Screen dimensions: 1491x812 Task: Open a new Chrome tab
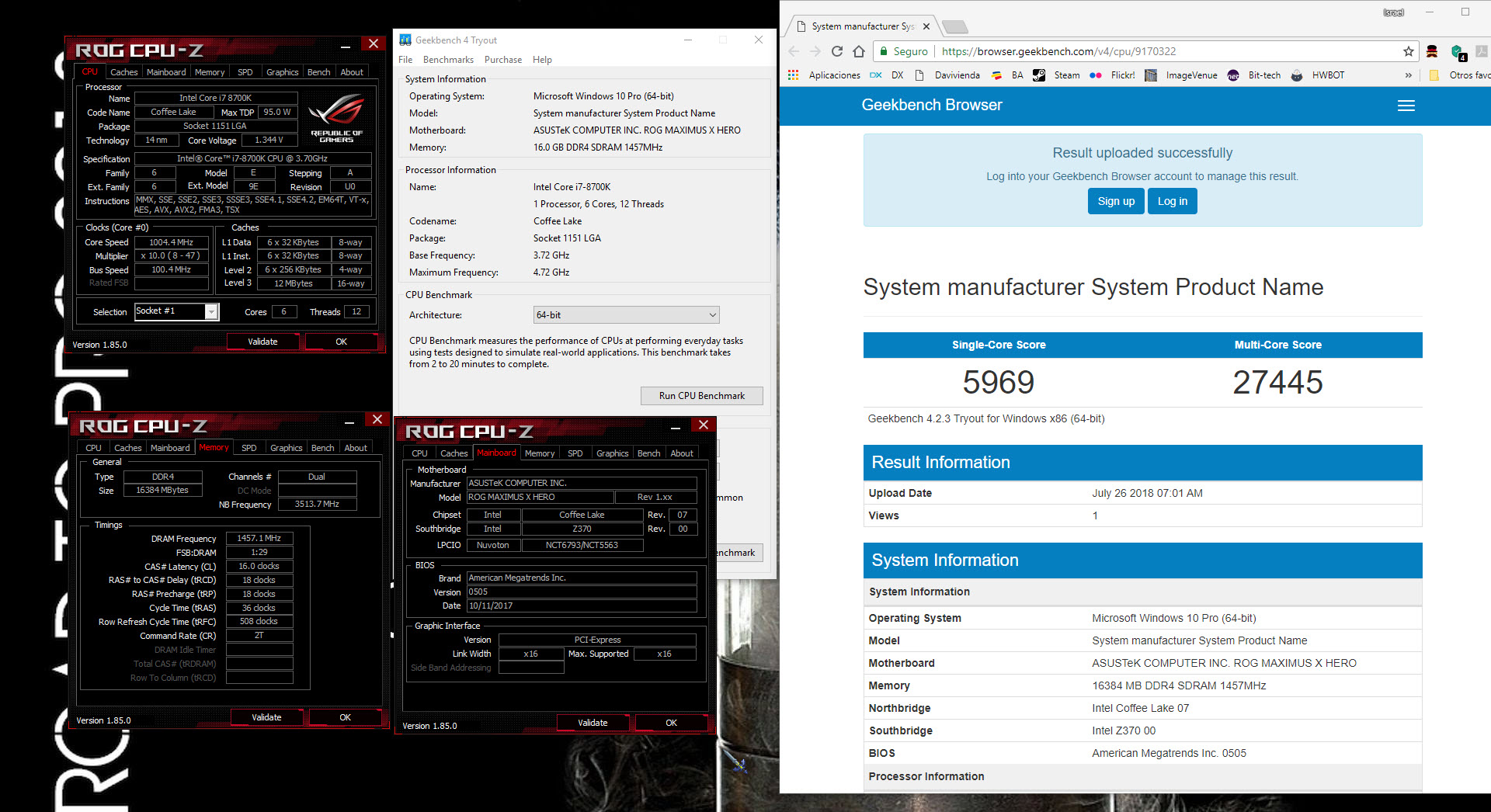click(955, 27)
